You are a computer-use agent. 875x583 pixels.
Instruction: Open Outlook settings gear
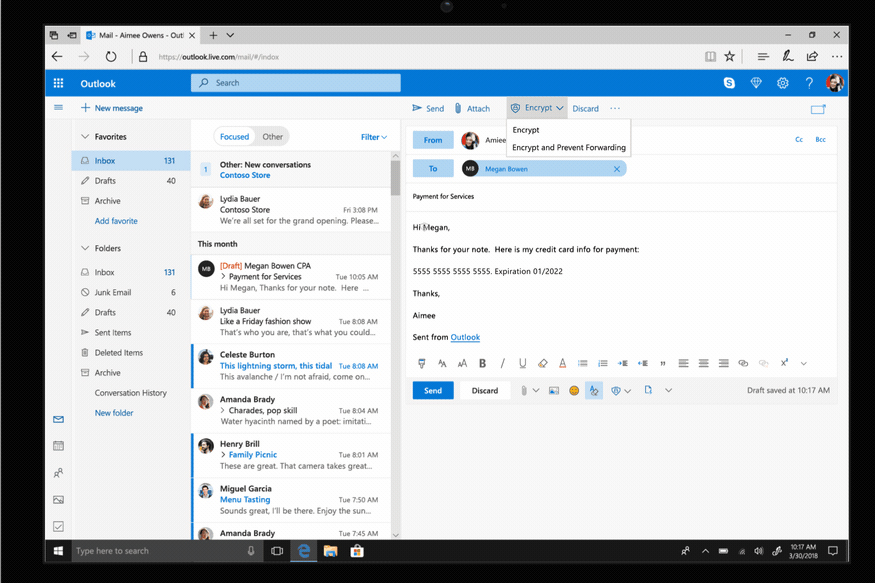coord(782,83)
